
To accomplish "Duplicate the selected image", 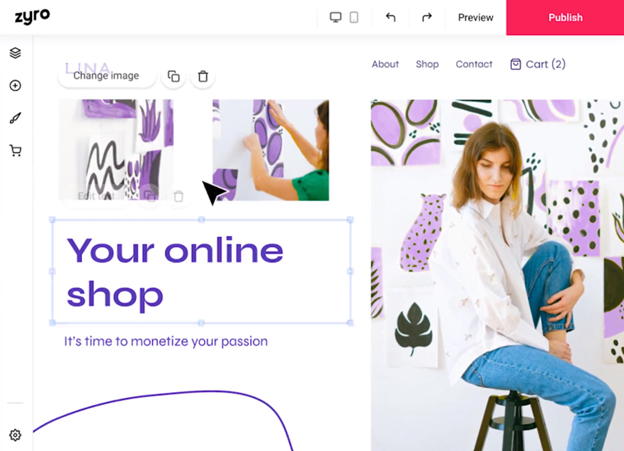I will pyautogui.click(x=174, y=76).
